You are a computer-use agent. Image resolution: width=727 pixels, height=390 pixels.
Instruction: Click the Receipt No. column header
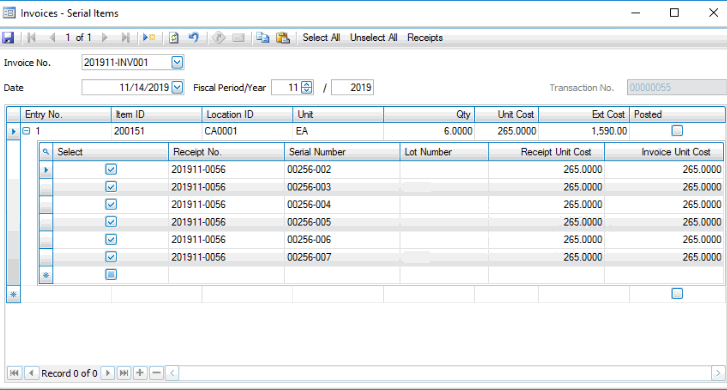coord(226,152)
